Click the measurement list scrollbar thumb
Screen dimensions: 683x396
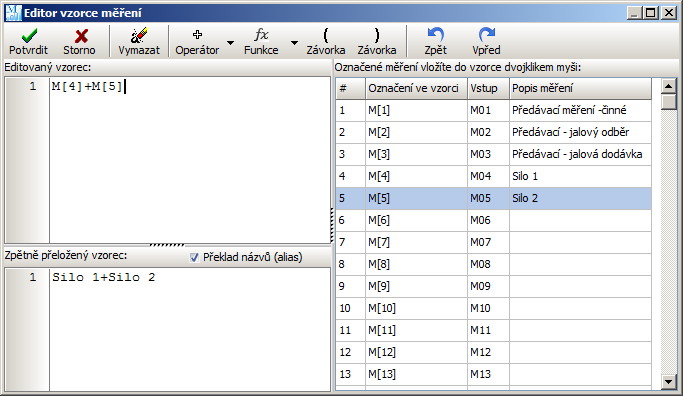(x=668, y=102)
